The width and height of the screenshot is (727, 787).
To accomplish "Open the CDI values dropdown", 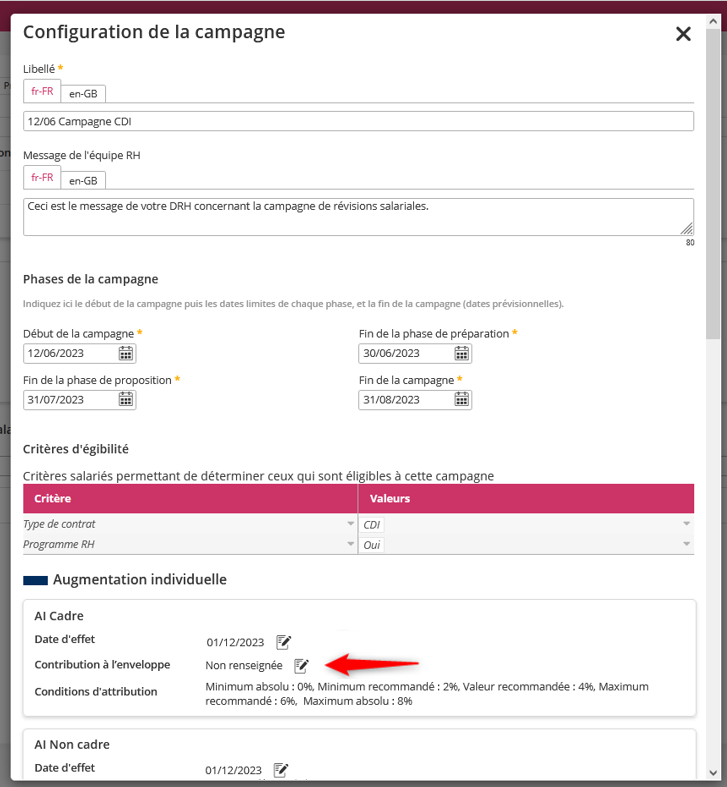I will pyautogui.click(x=686, y=524).
